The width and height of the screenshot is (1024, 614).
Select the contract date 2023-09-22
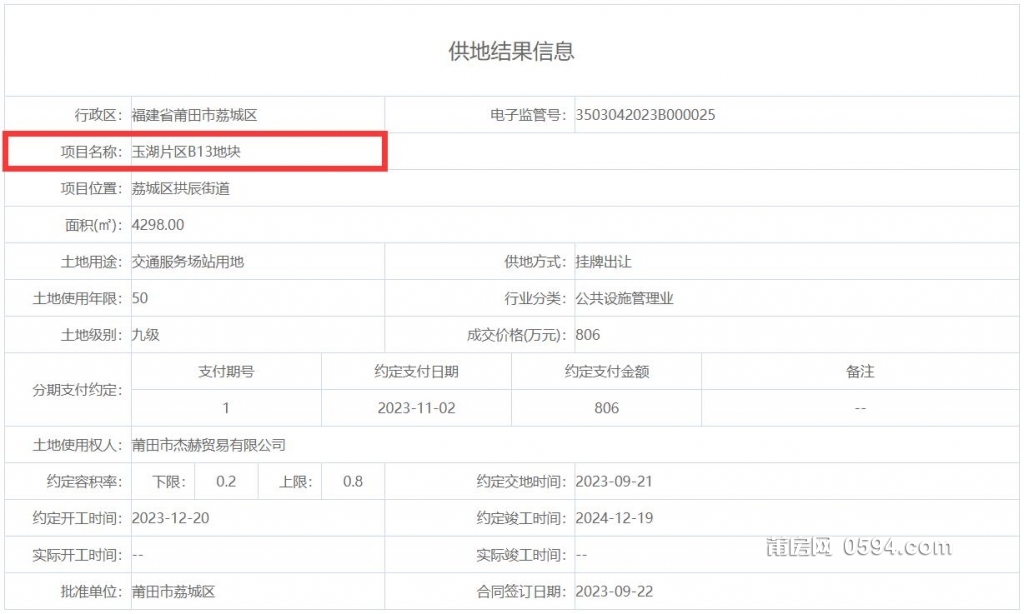pos(615,592)
